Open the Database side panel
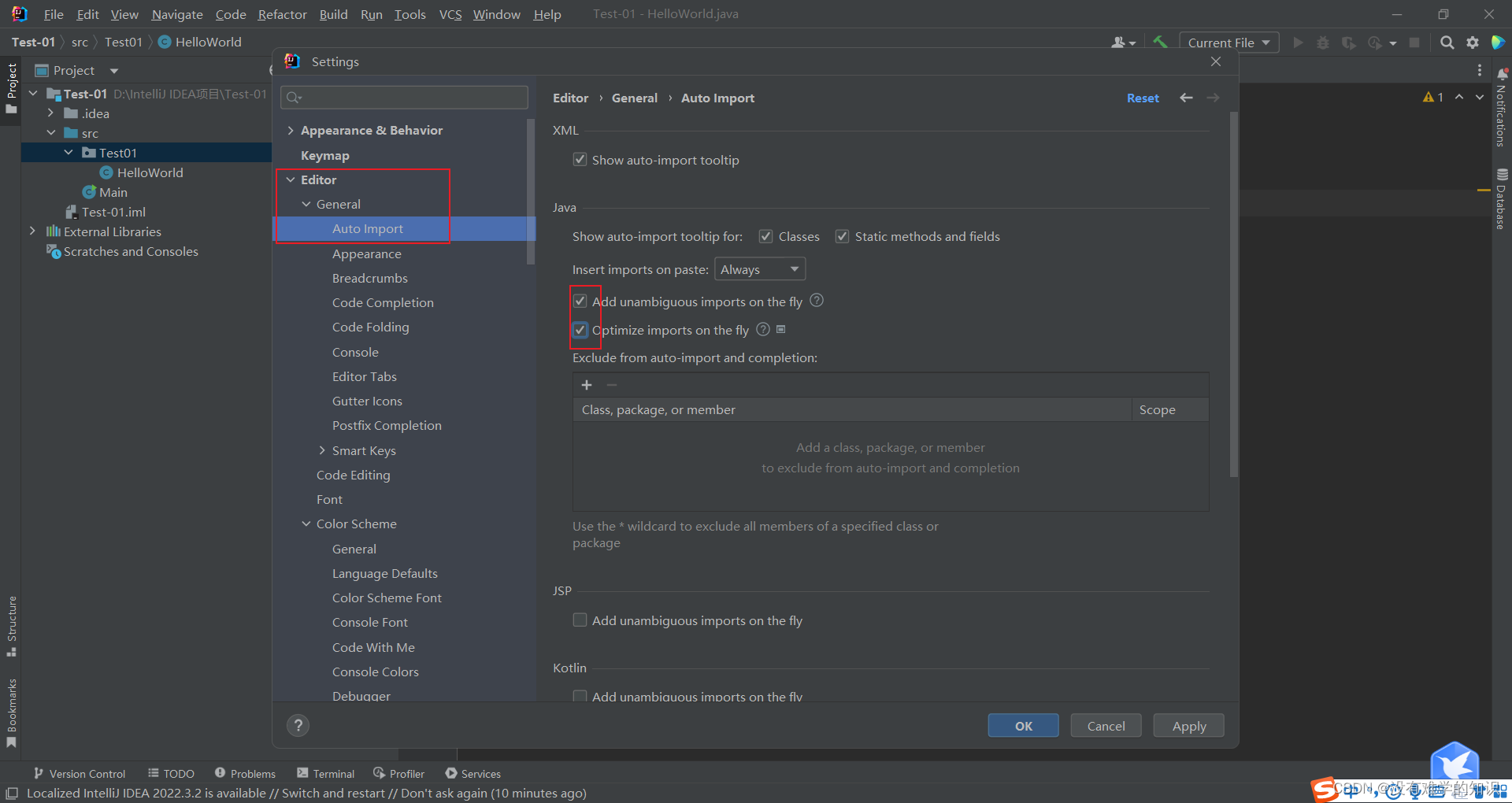1512x803 pixels. [1502, 198]
